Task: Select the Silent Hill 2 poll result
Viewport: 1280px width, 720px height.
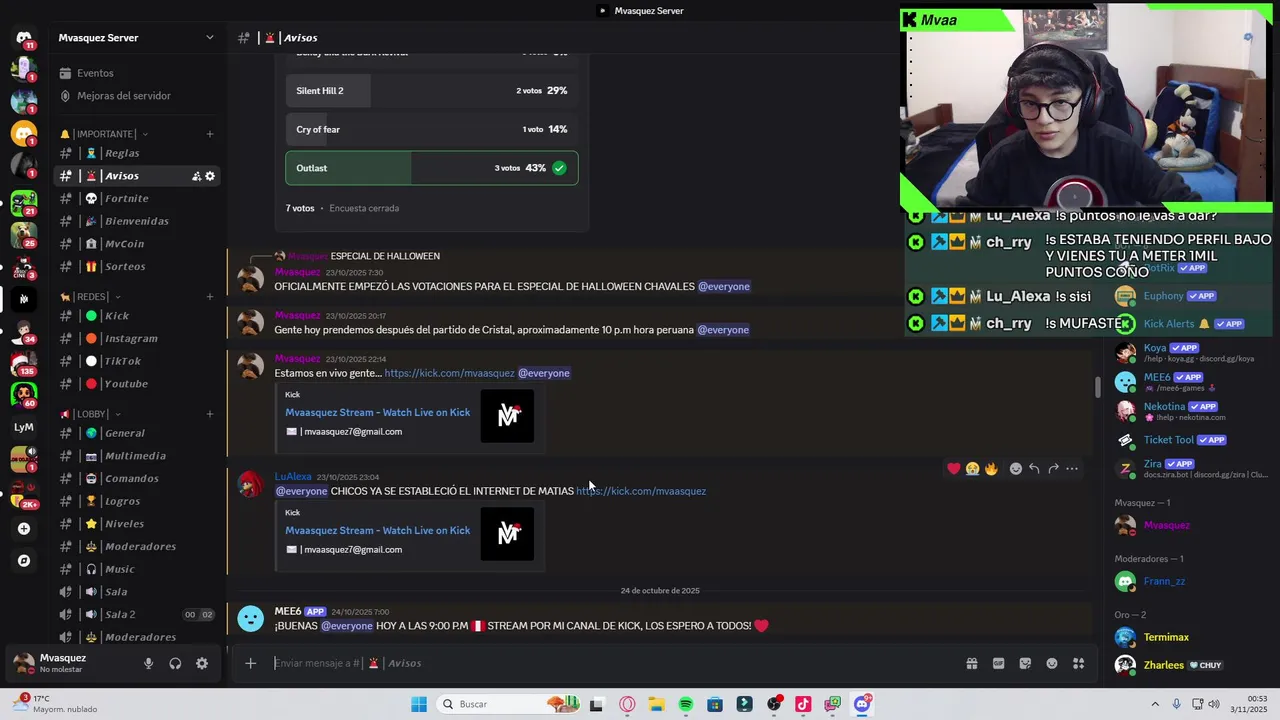Action: [x=432, y=91]
